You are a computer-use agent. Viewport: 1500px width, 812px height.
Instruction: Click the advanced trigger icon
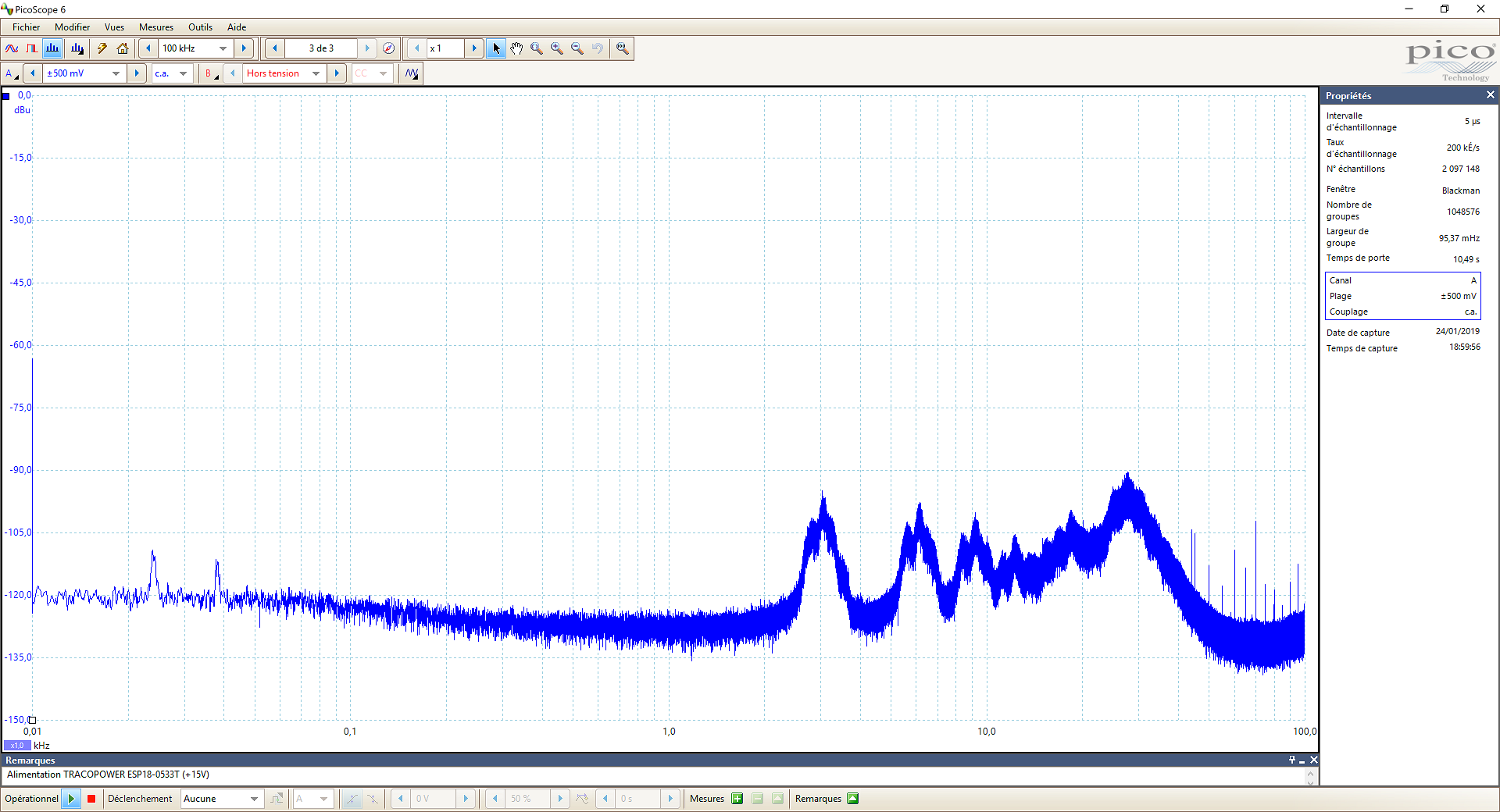coord(277,799)
